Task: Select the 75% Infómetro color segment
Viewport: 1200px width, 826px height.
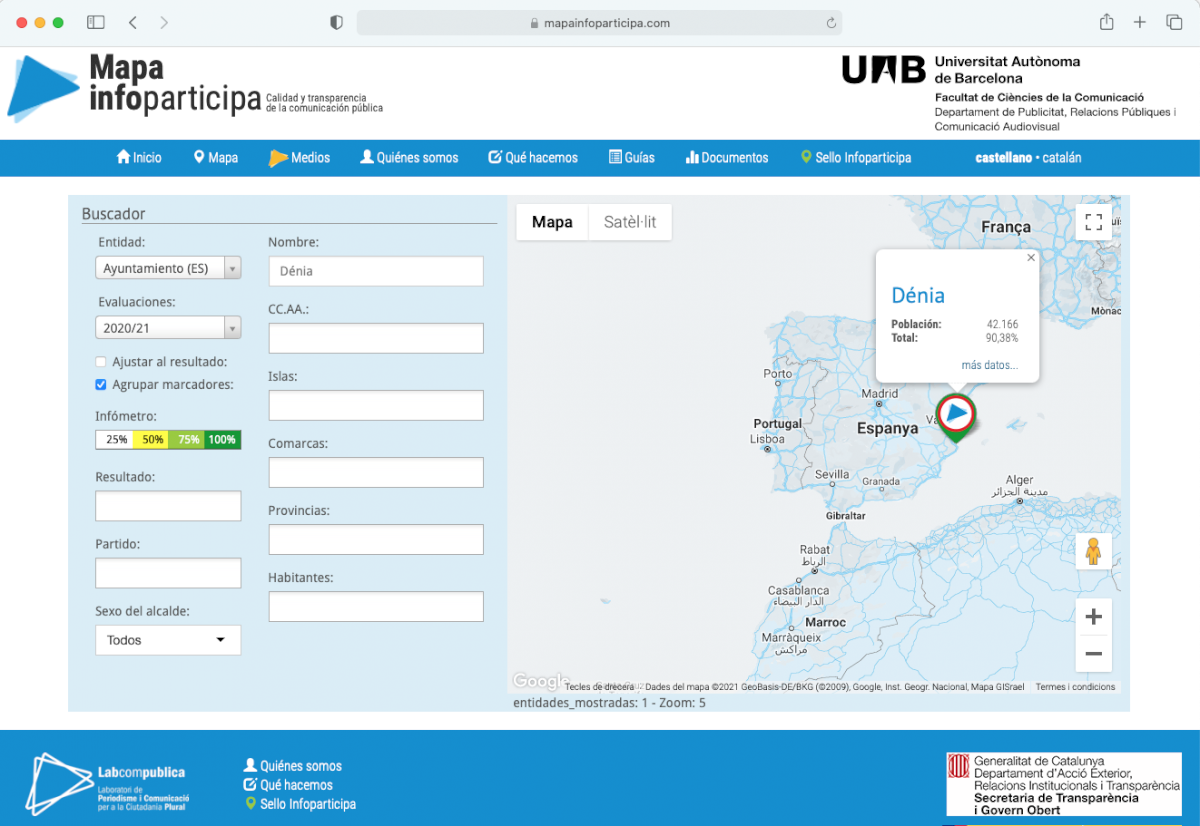Action: [187, 440]
